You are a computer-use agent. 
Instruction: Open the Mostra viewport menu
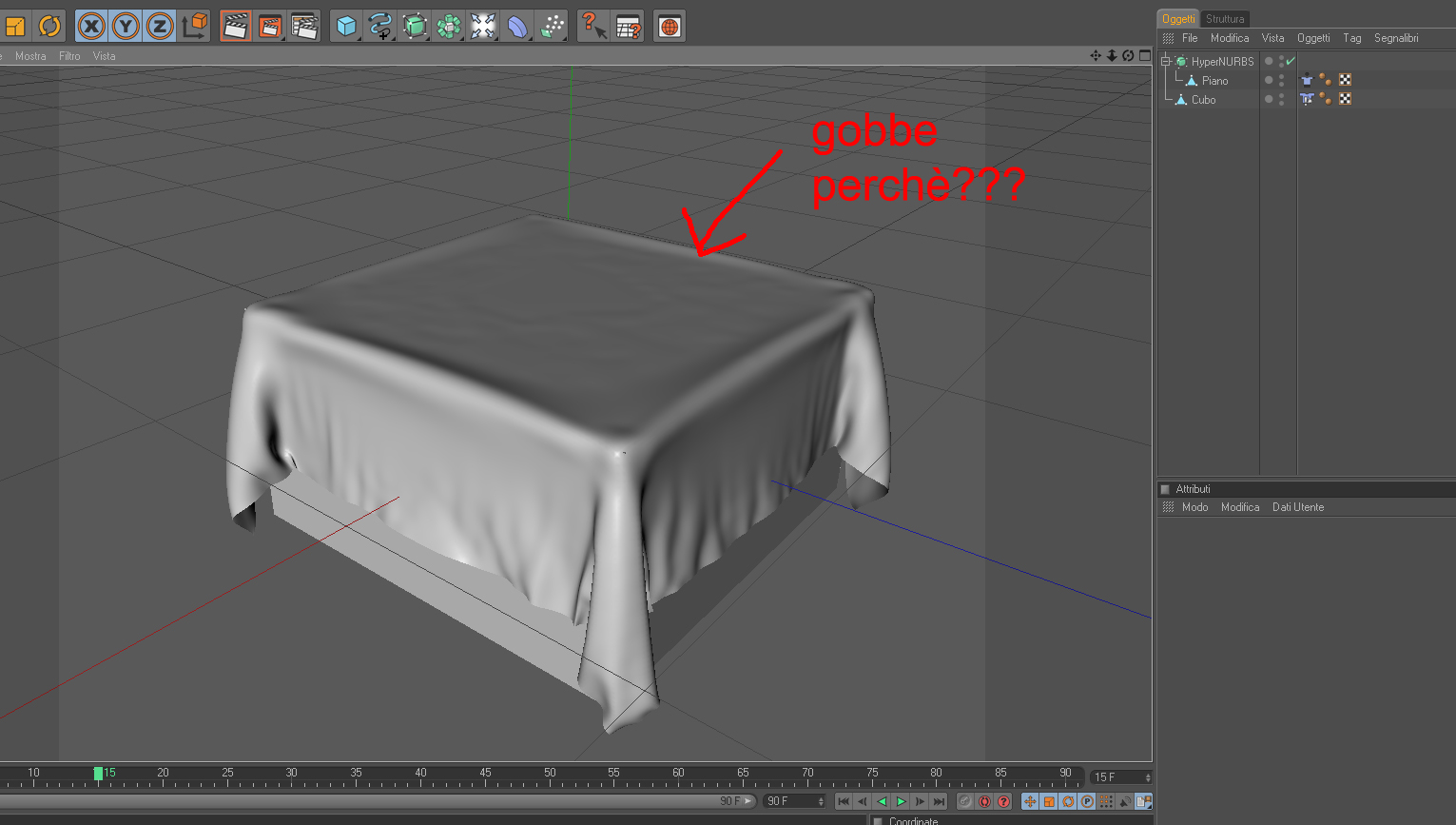[x=30, y=56]
